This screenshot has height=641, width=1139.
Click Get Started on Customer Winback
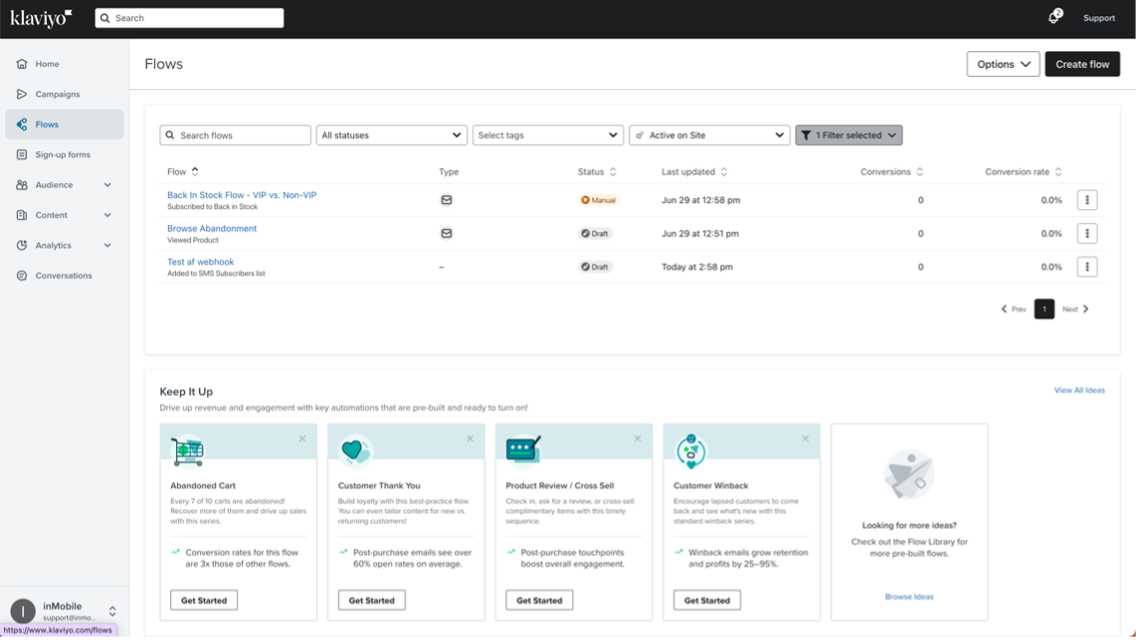point(707,600)
